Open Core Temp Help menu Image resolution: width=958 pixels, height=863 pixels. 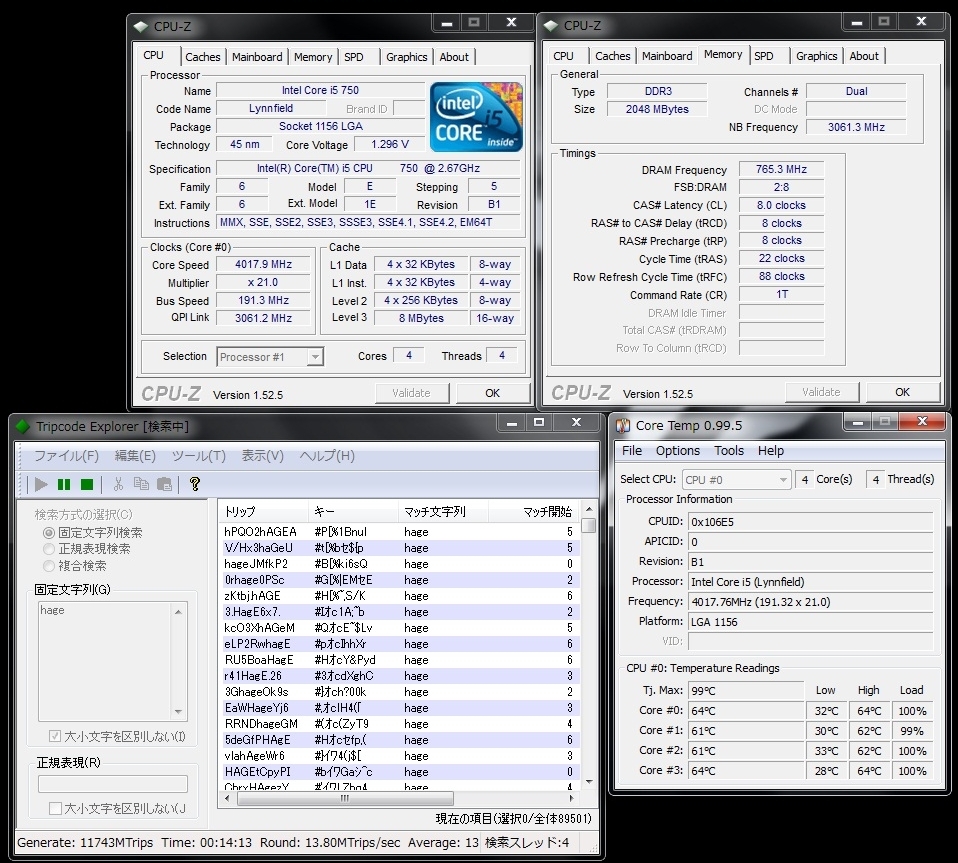tap(770, 451)
